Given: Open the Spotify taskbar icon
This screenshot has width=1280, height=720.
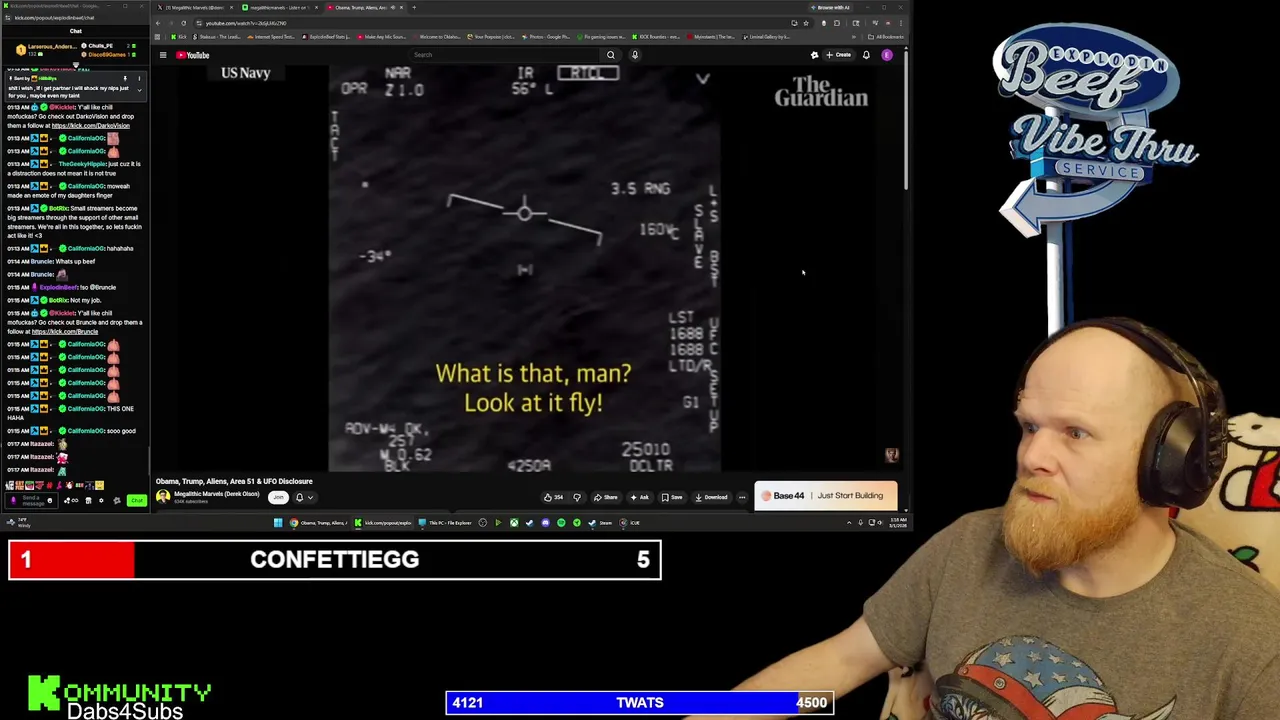Looking at the screenshot, I should pyautogui.click(x=561, y=522).
